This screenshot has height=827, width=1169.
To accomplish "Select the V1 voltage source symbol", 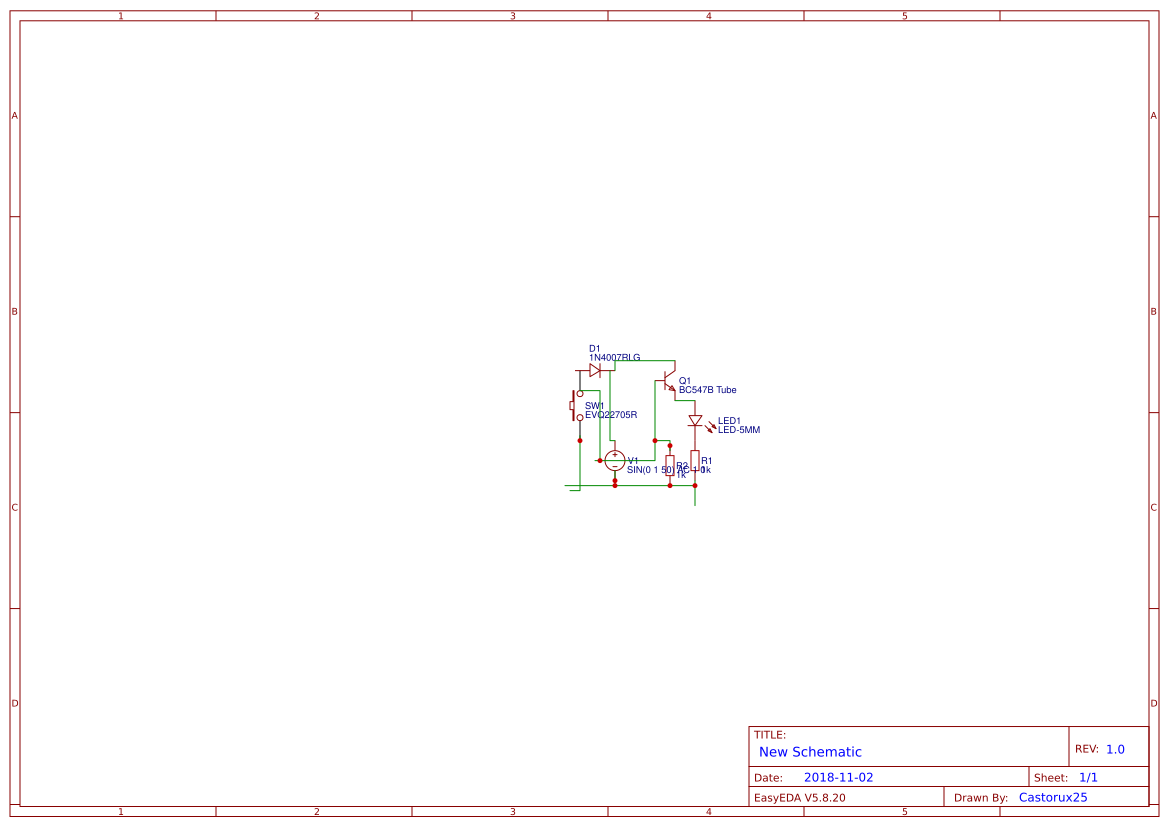I will [615, 461].
